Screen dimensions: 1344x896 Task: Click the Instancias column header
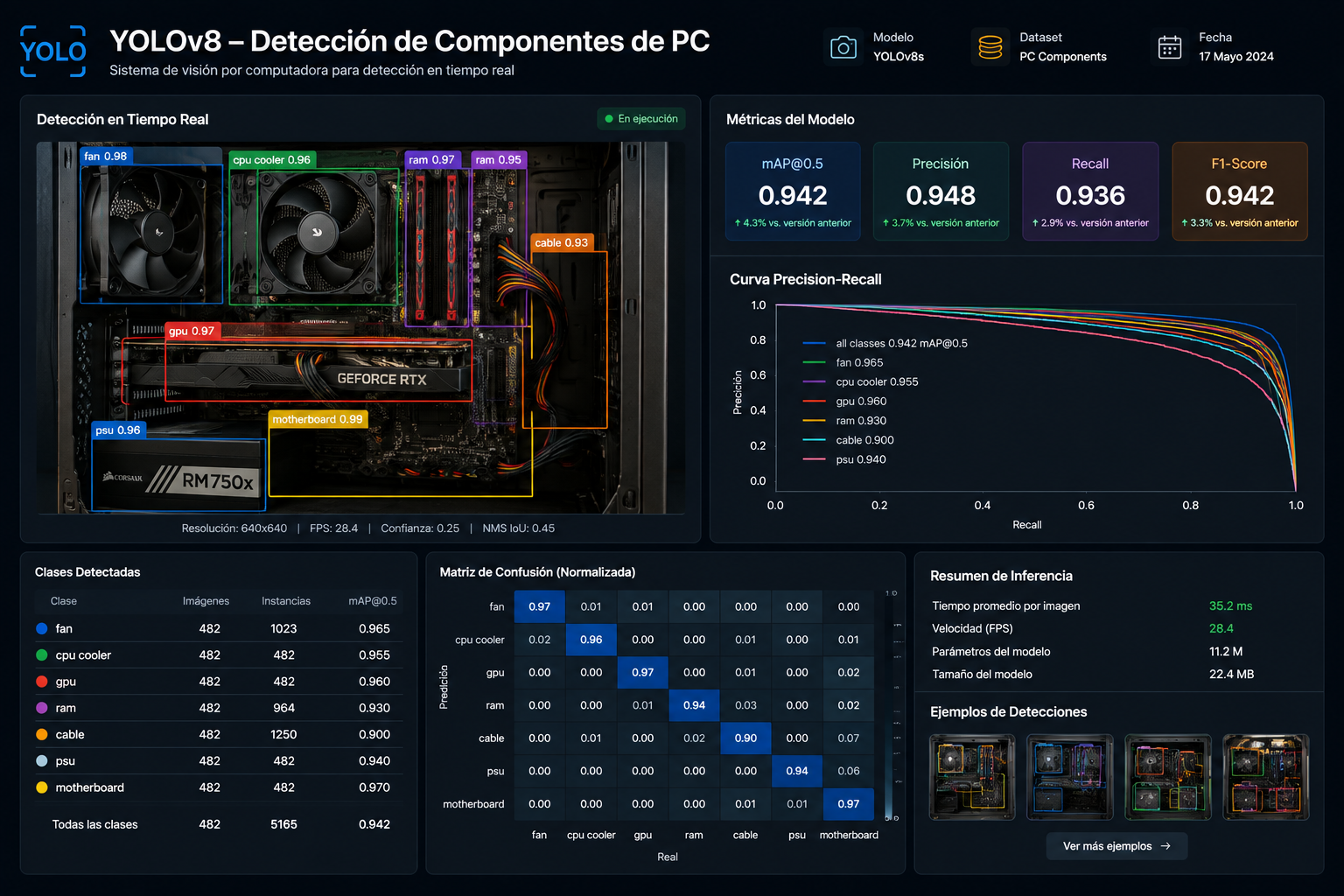click(286, 601)
